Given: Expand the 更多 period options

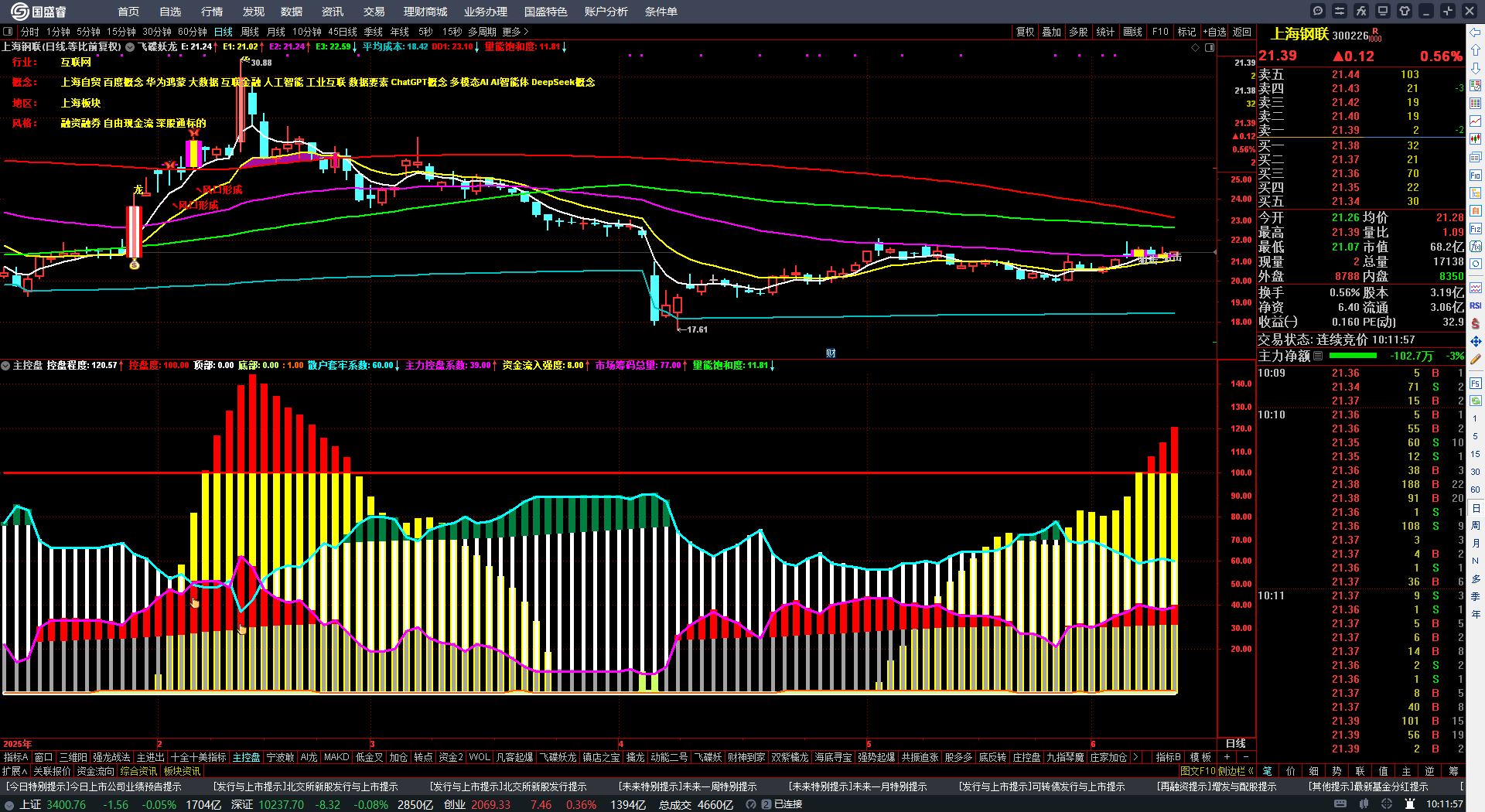Looking at the screenshot, I should (x=515, y=32).
